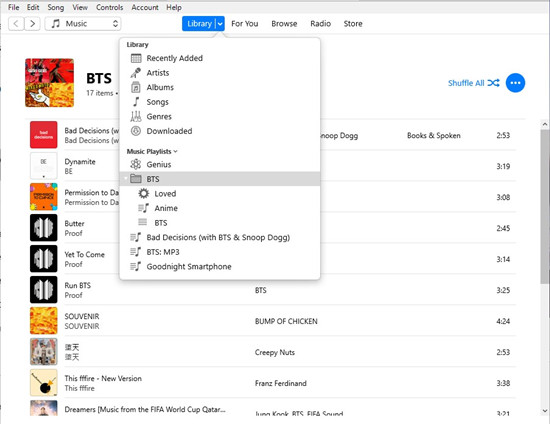This screenshot has height=424, width=550.
Task: Click the Butter Proof album thumbnail
Action: [x=43, y=228]
